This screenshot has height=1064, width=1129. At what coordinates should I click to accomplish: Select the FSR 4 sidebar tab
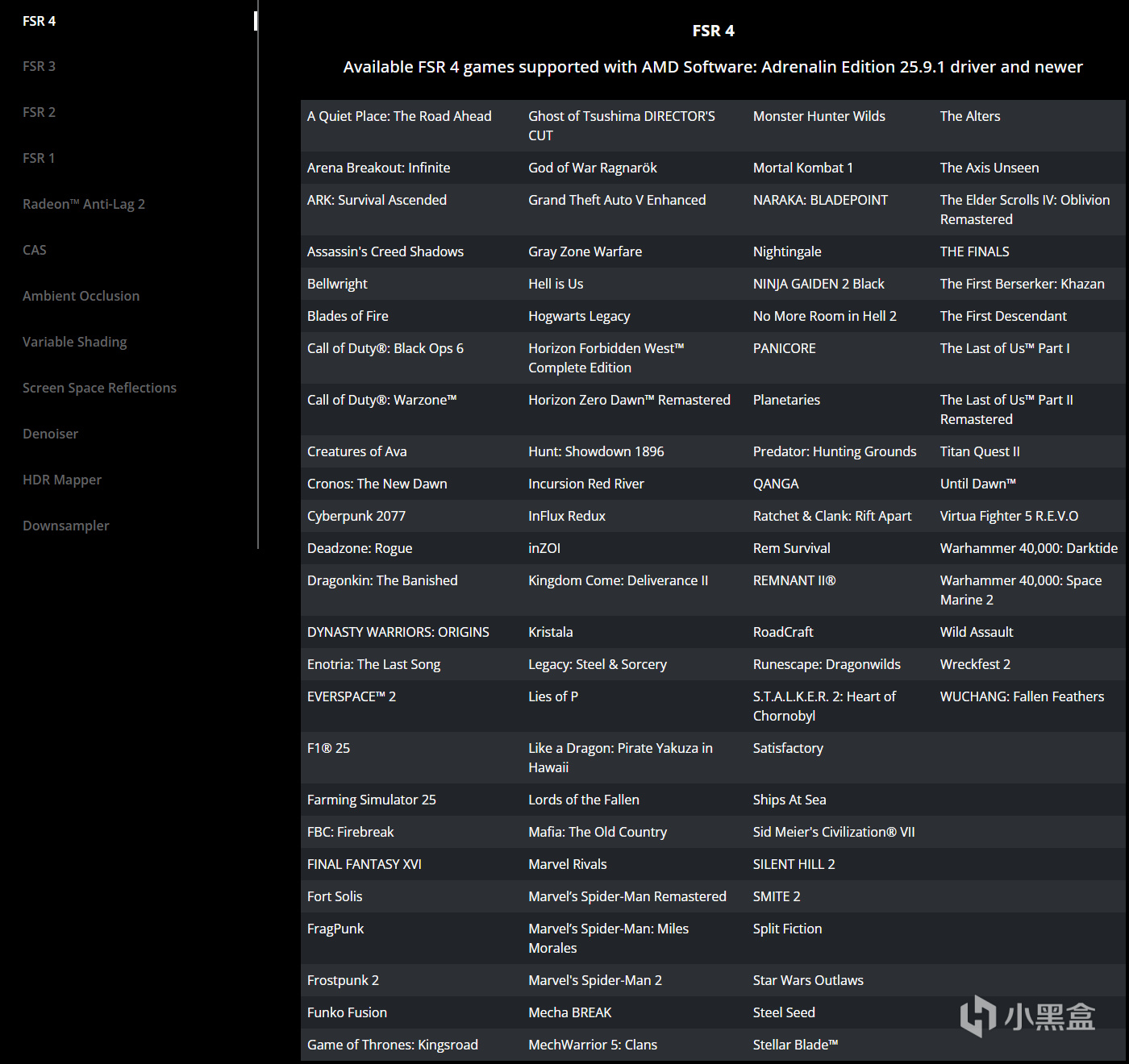point(40,21)
